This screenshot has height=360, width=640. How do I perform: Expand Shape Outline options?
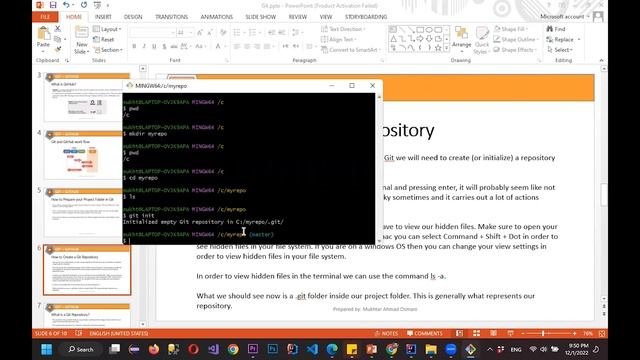(x=516, y=39)
